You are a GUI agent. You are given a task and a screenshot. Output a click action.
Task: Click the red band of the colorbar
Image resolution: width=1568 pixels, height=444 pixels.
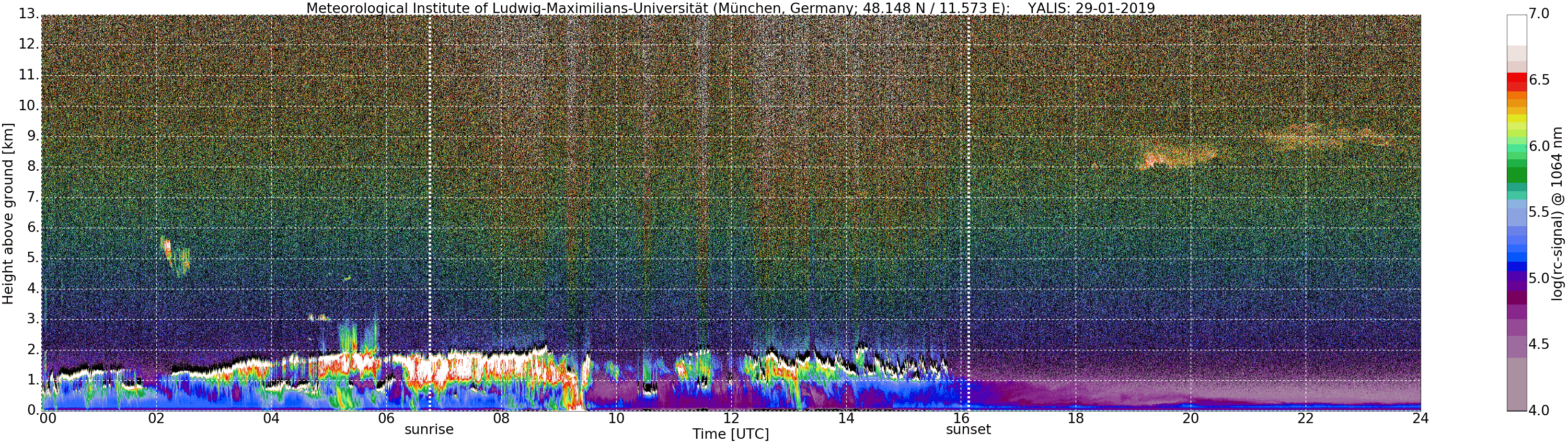1516,81
